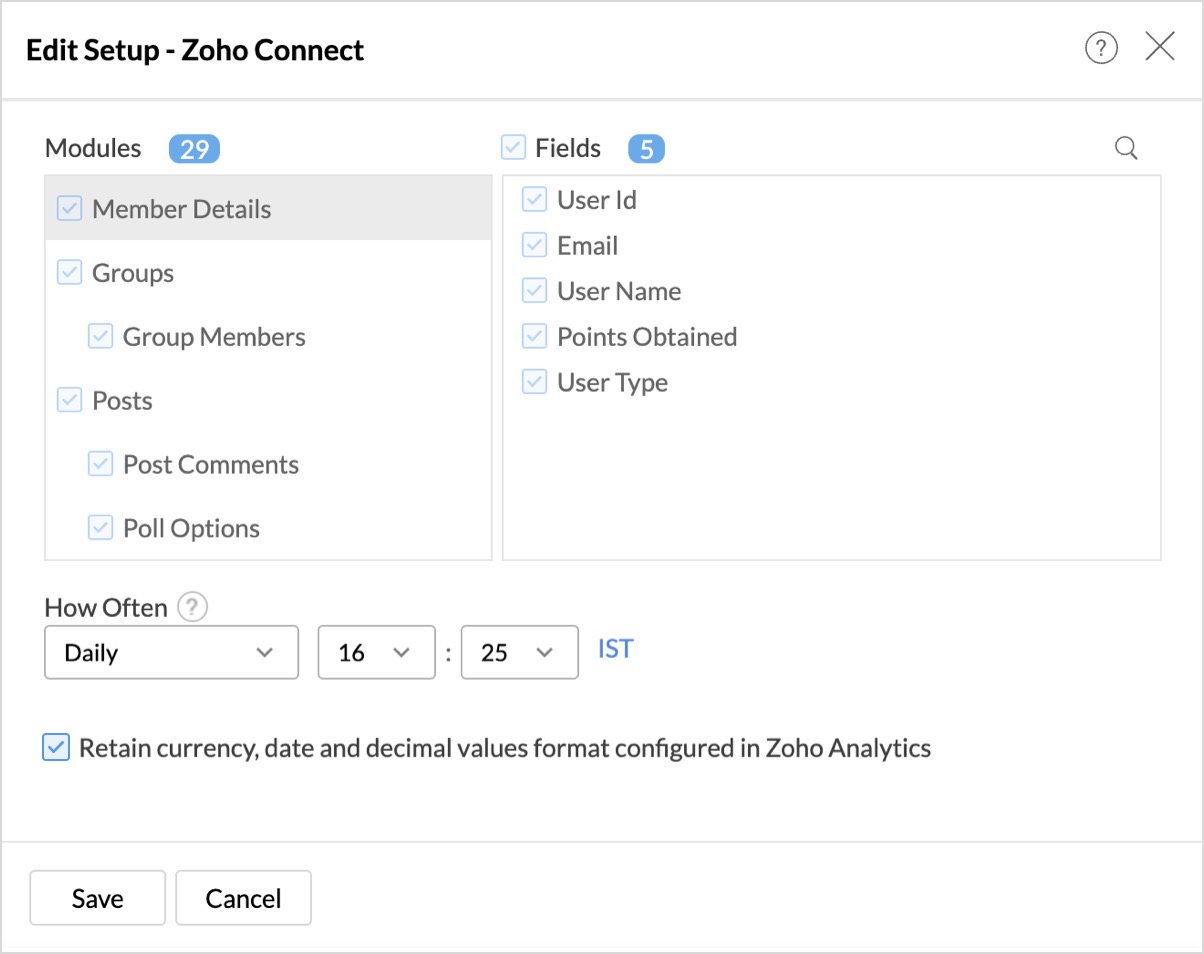Disable Retain currency, date format option
The image size is (1204, 954).
pyautogui.click(x=56, y=748)
